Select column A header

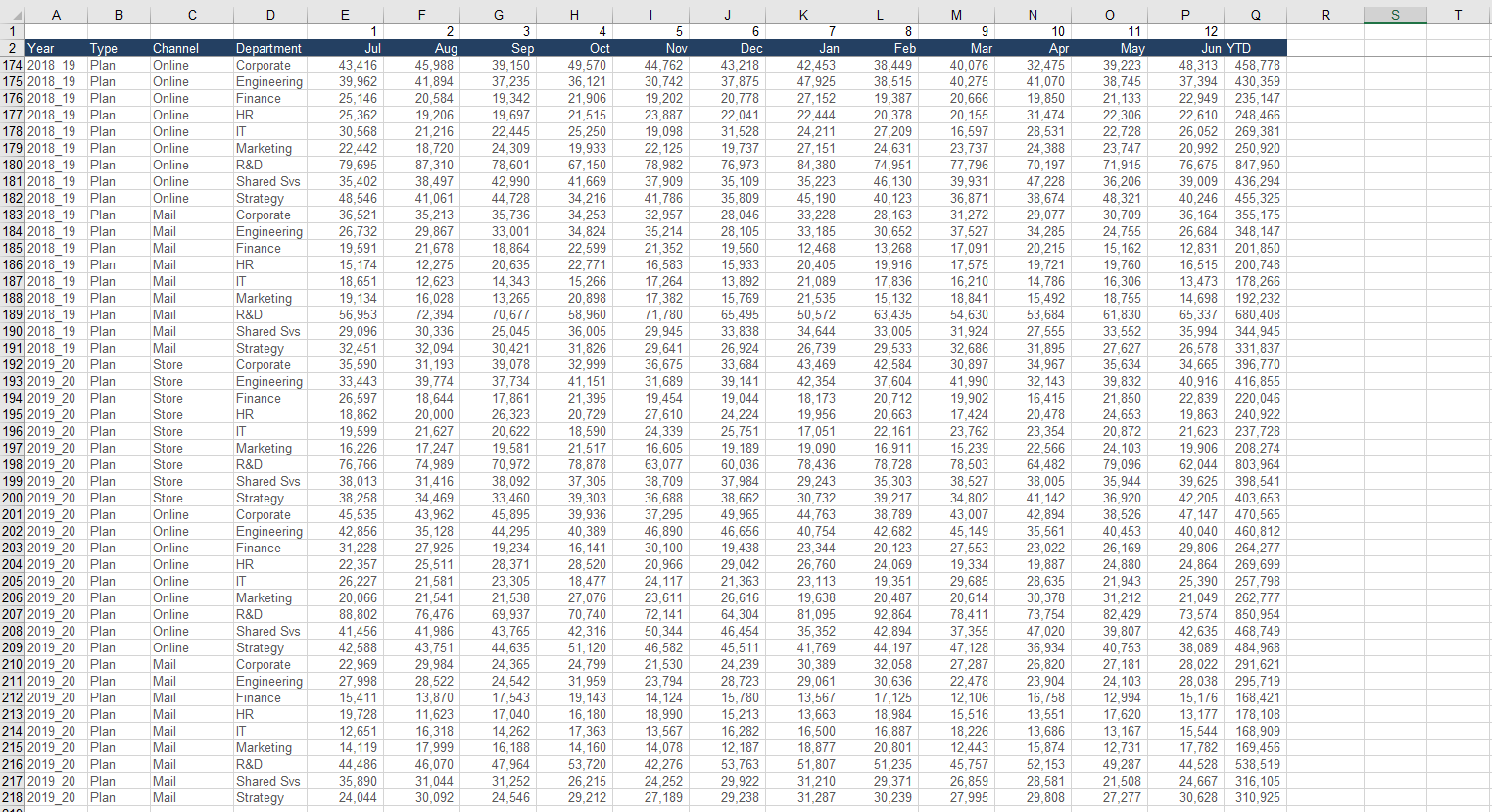coord(56,14)
